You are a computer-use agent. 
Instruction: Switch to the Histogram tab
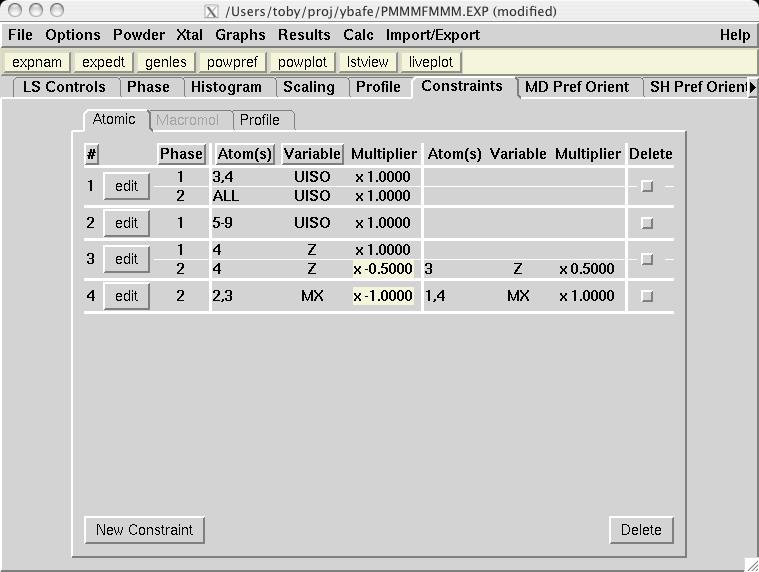point(226,87)
